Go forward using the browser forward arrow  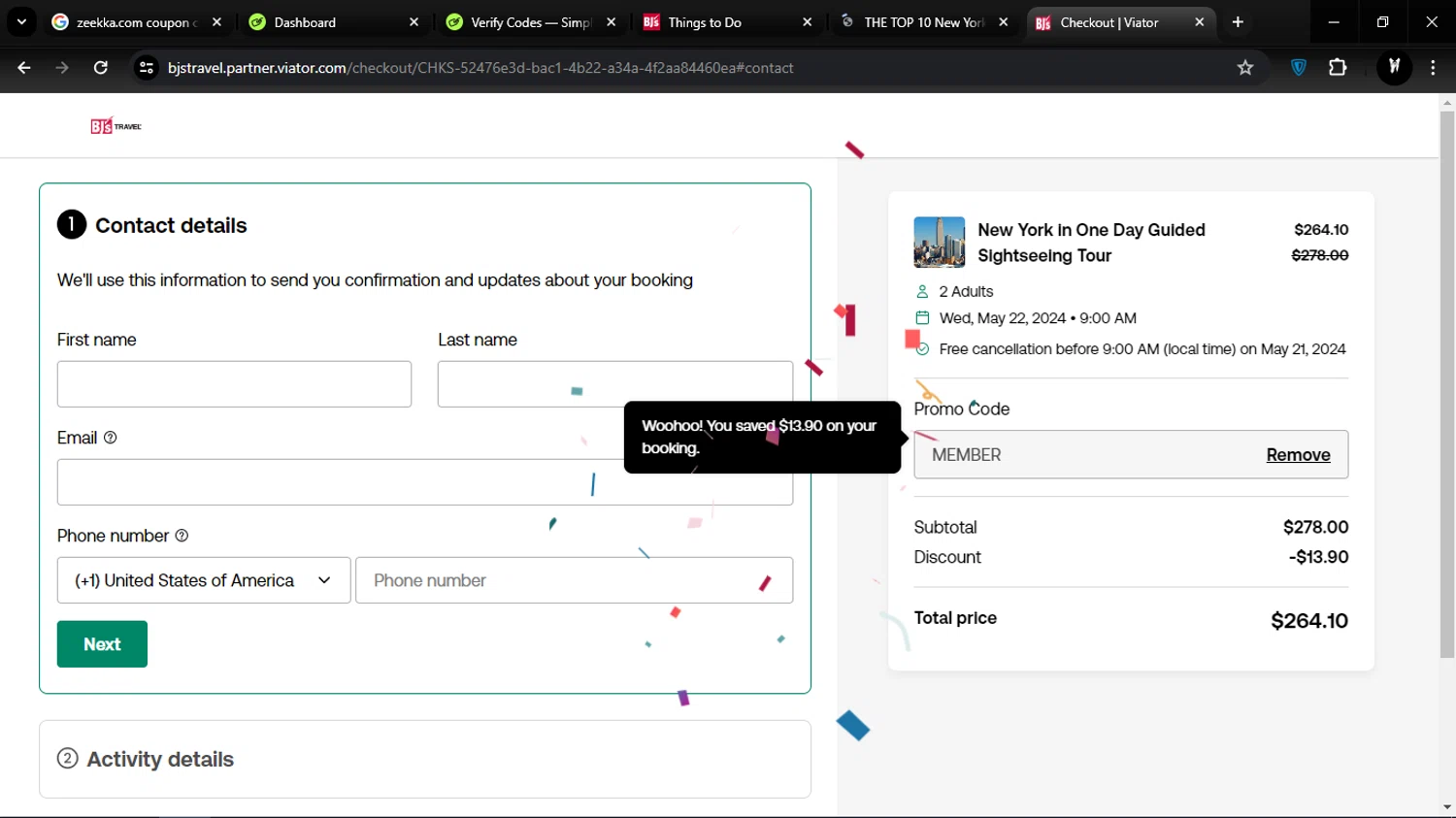point(62,68)
